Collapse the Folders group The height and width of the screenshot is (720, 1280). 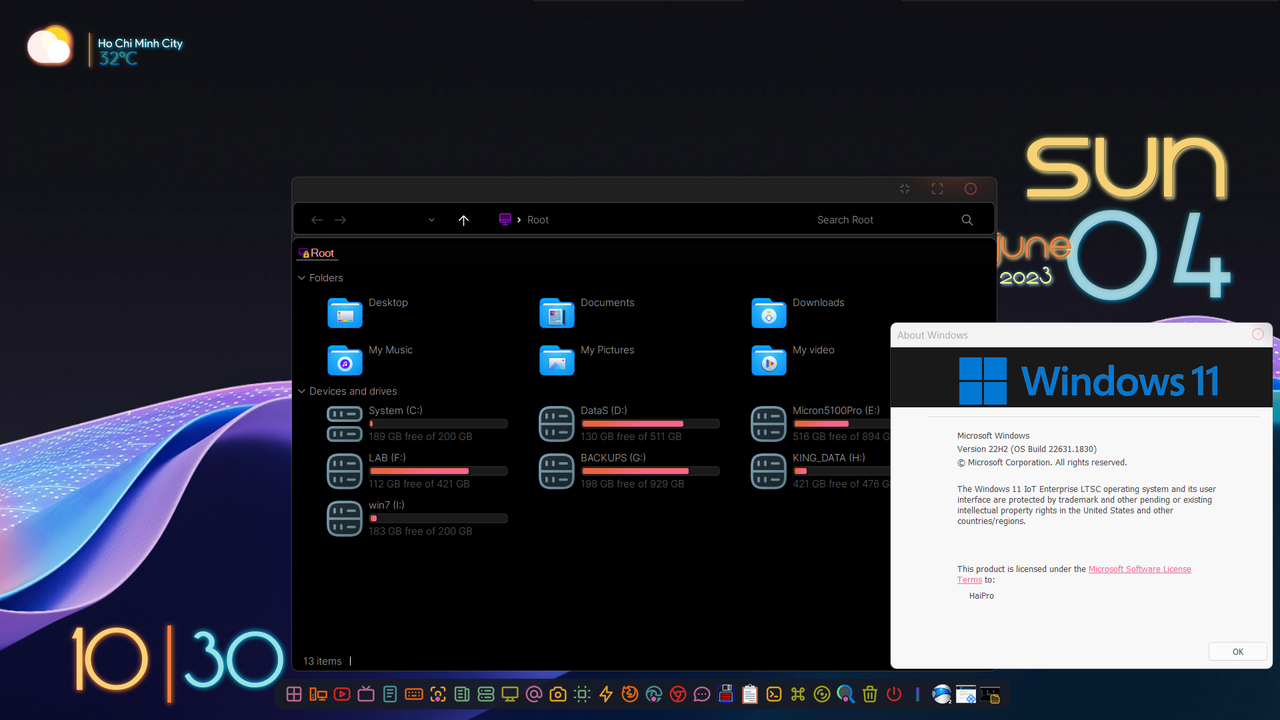tap(302, 278)
